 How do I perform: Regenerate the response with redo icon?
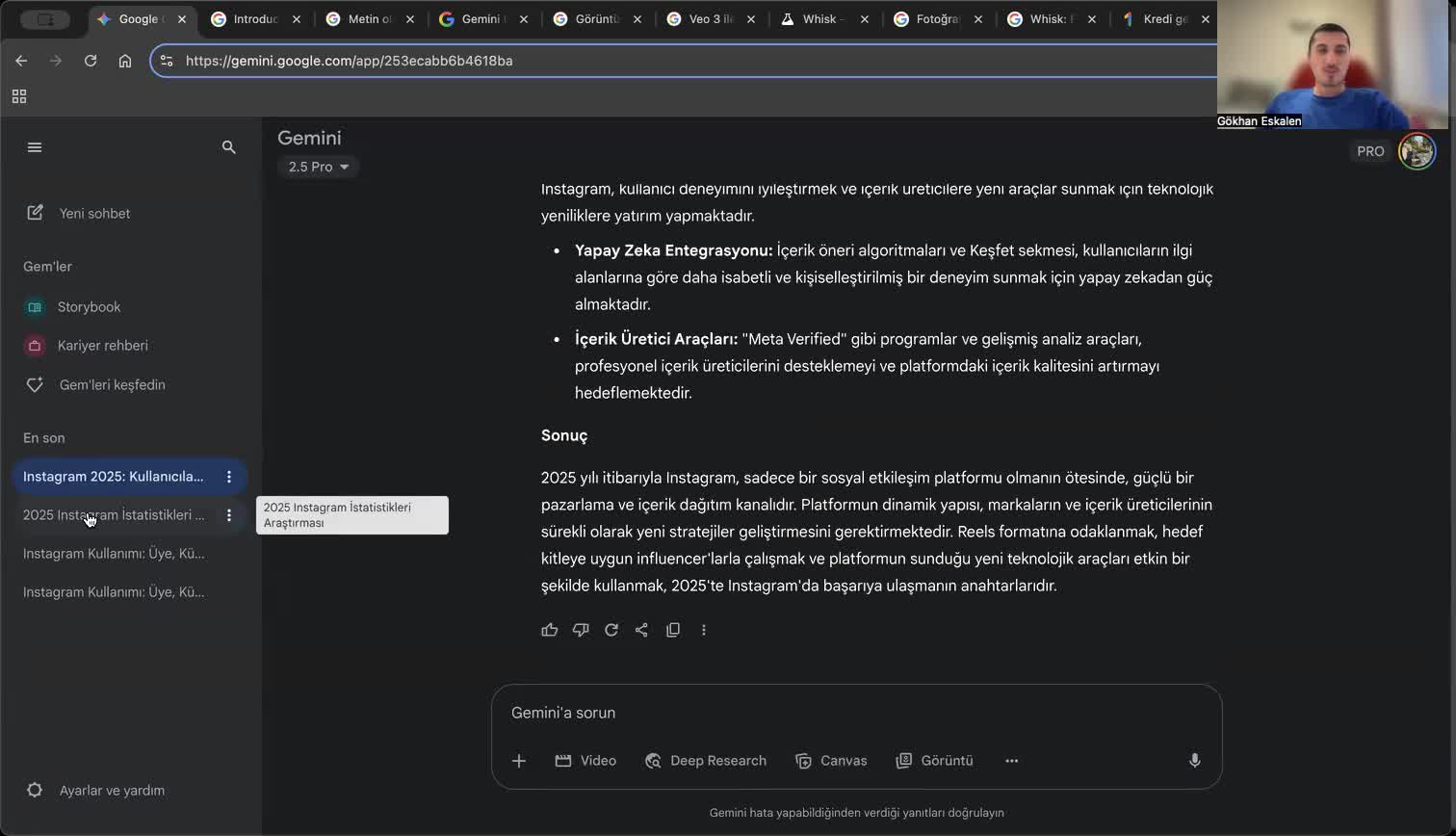click(x=611, y=630)
